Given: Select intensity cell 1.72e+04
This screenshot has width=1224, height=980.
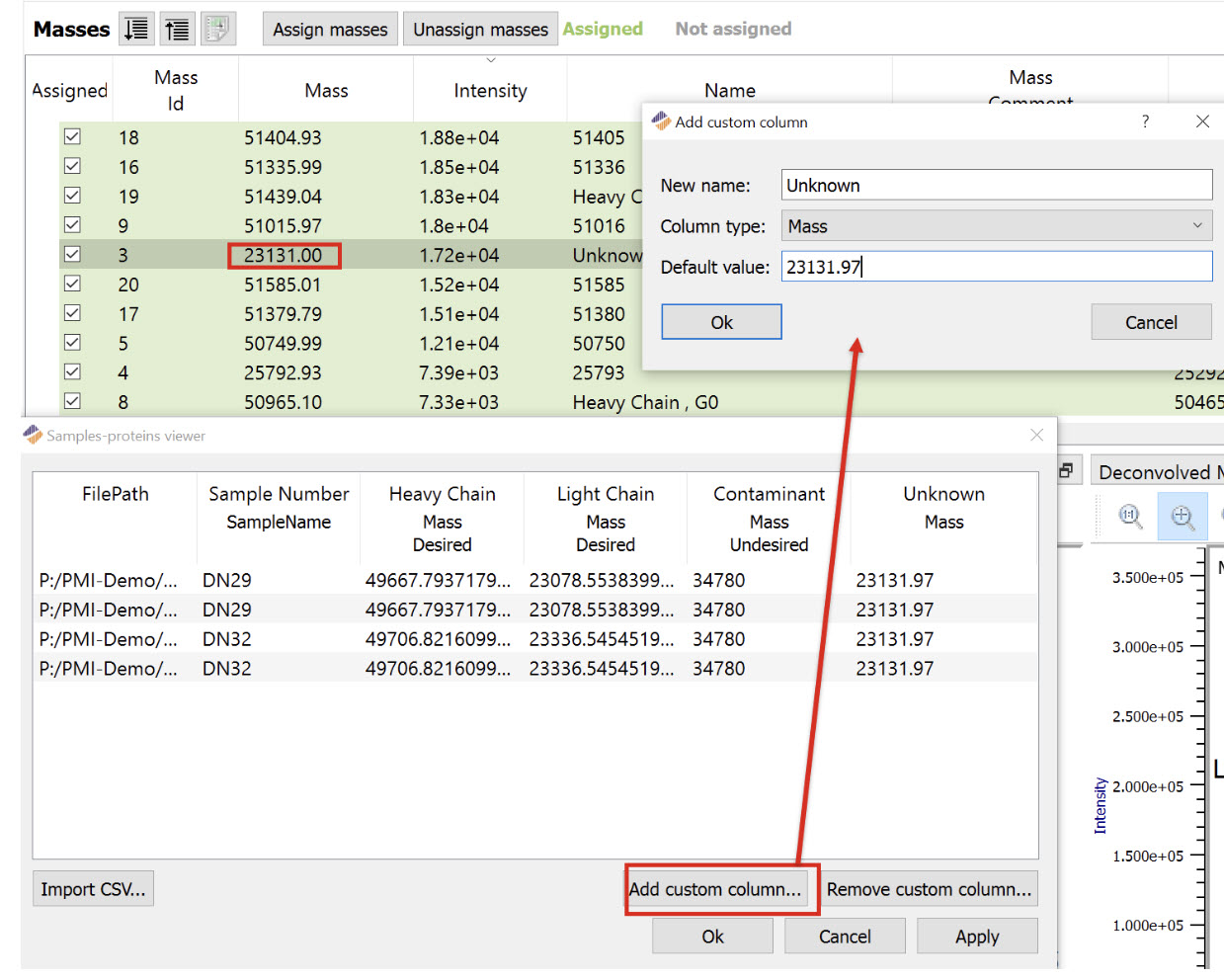Looking at the screenshot, I should click(459, 255).
